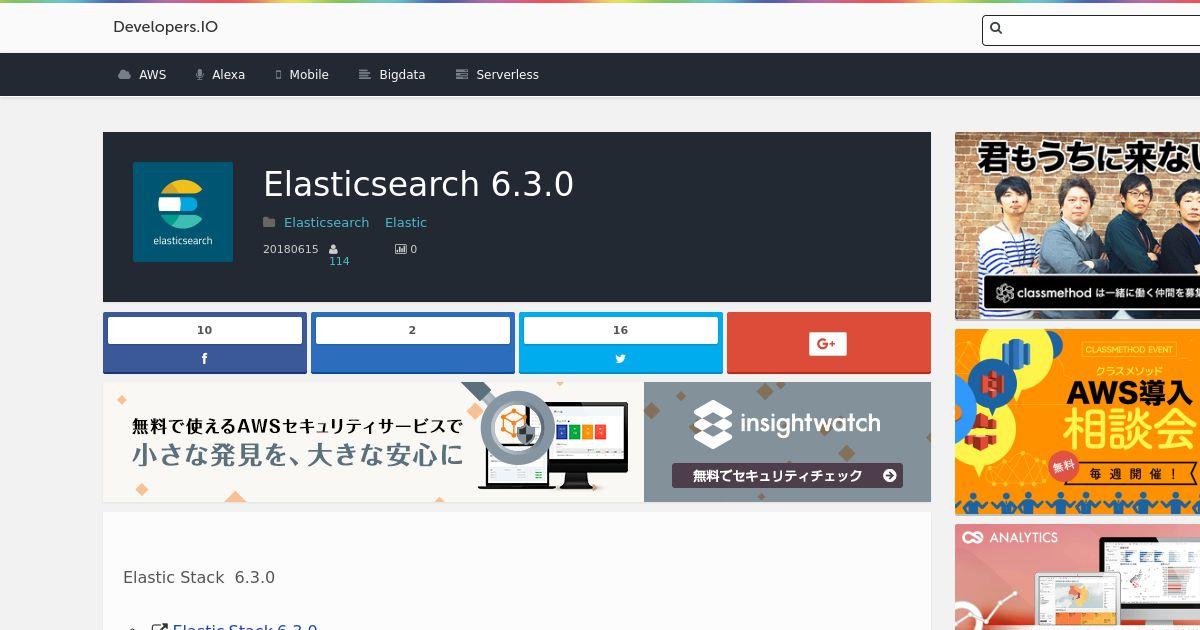The image size is (1200, 630).
Task: Click the Twitter share count 16
Action: tap(621, 330)
